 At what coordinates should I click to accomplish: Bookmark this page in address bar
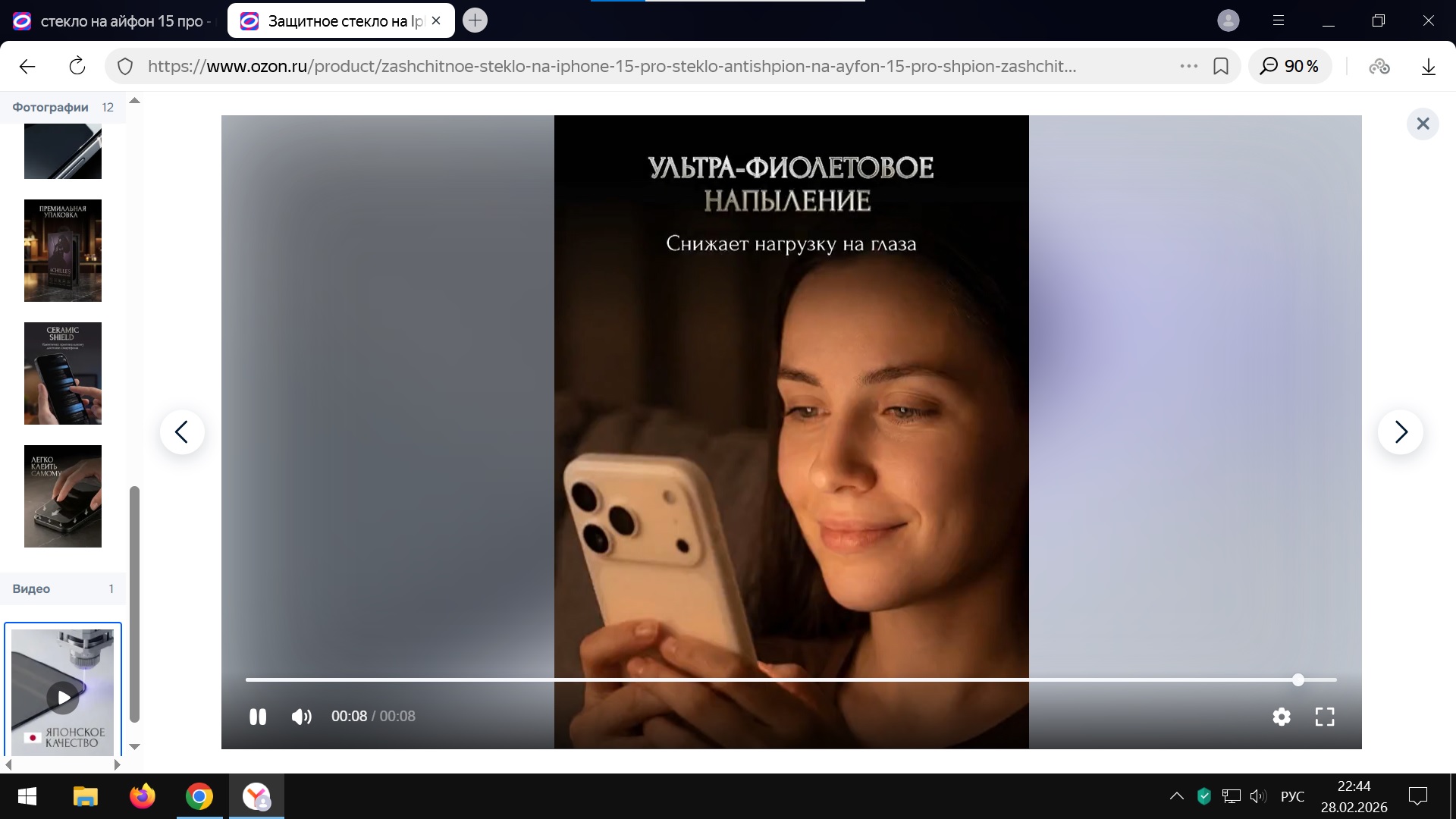(x=1221, y=67)
